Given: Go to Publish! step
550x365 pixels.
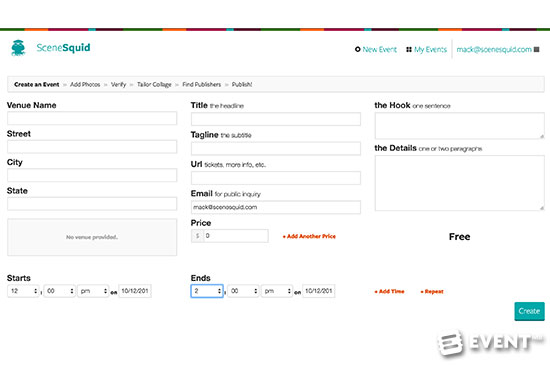Looking at the screenshot, I should pos(242,85).
